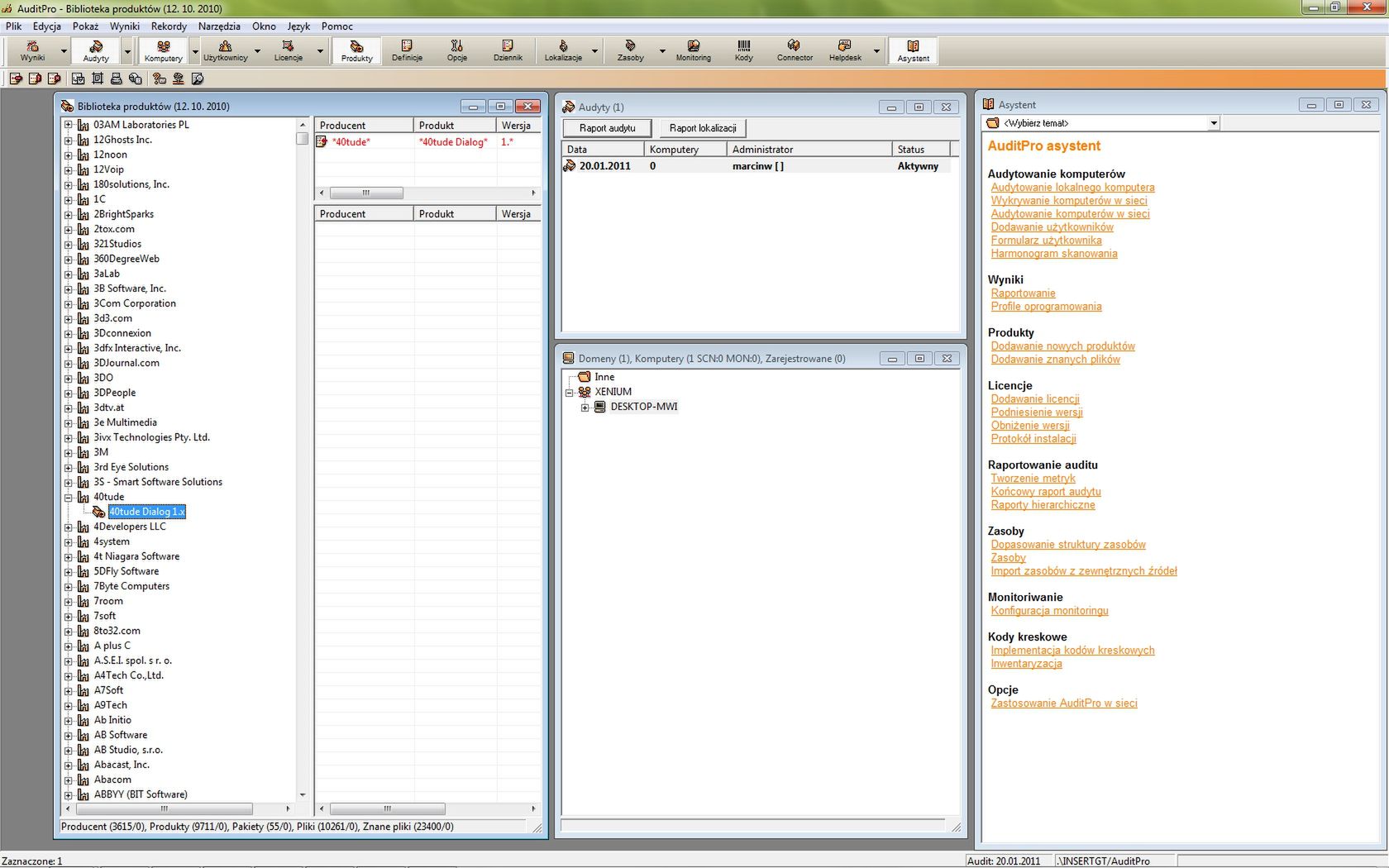
Task: Click the DESKTOP-MWI computer icon
Action: pyautogui.click(x=600, y=407)
